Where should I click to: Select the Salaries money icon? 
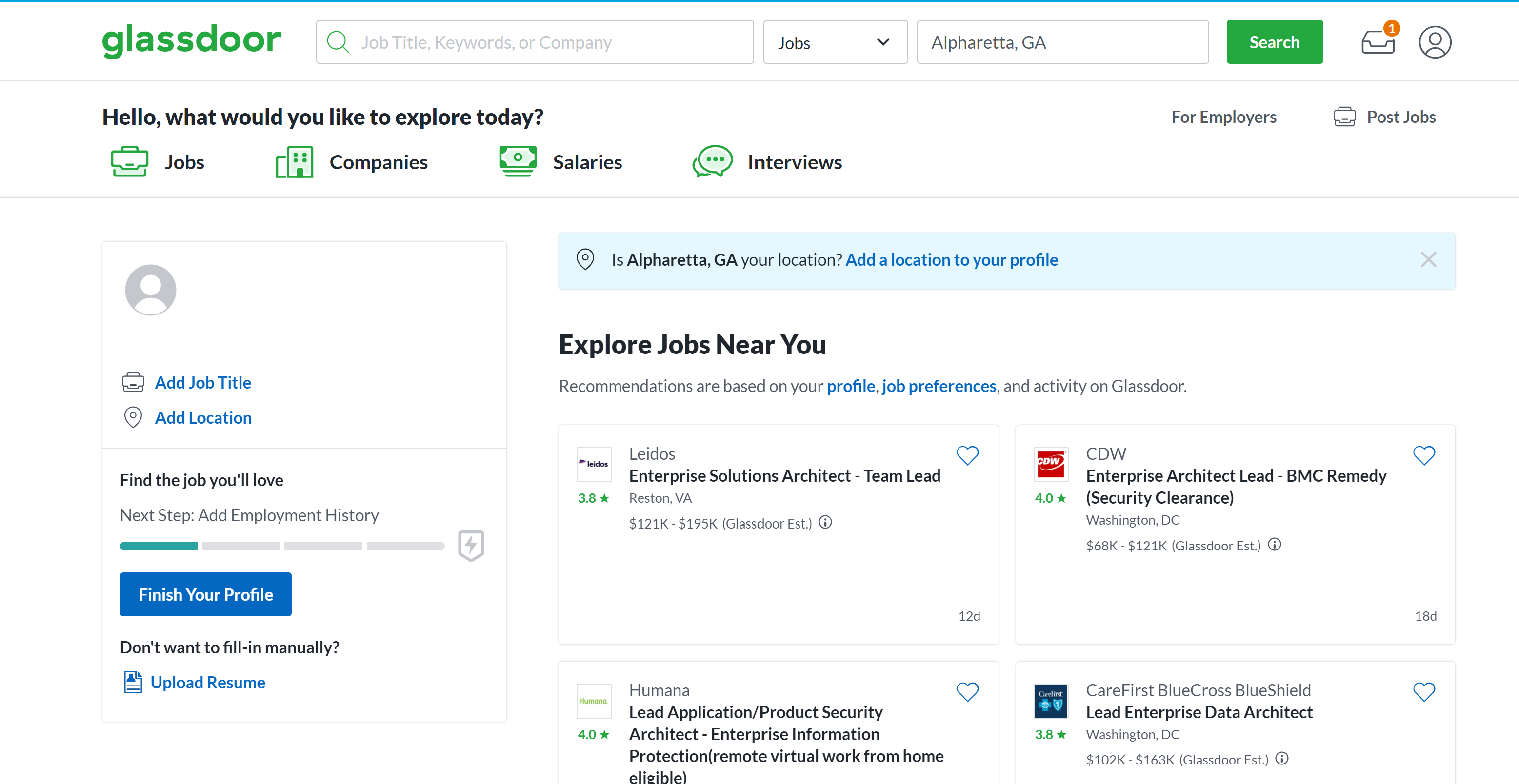[517, 160]
